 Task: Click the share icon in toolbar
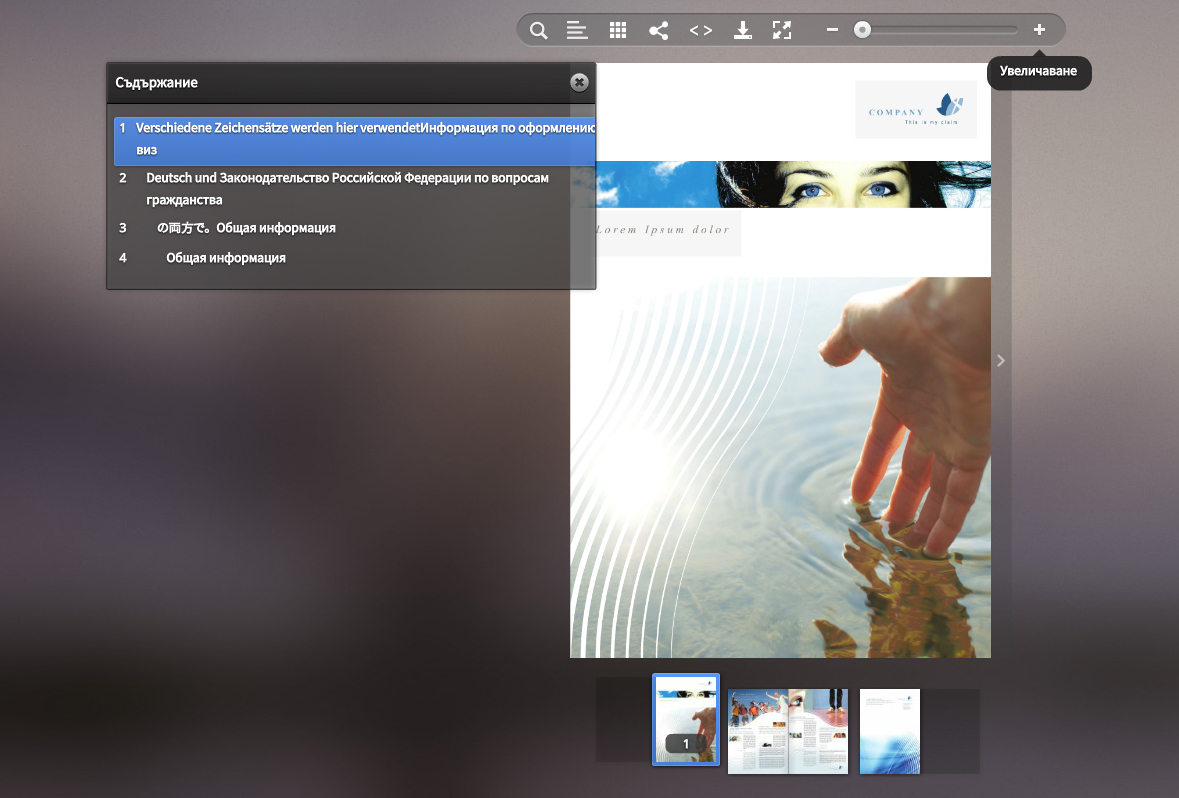pos(658,30)
